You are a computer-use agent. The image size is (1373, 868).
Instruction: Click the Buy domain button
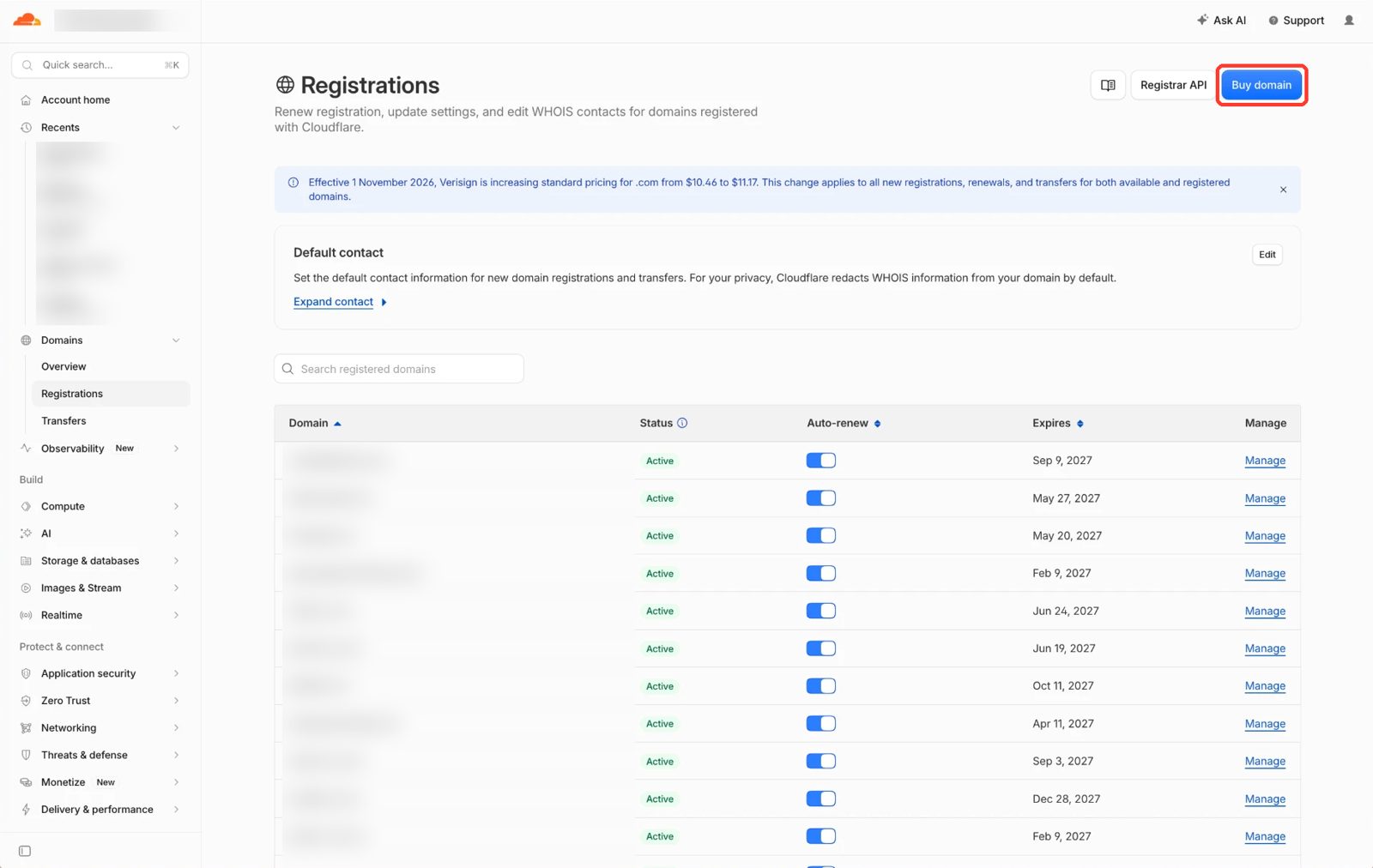pos(1261,85)
